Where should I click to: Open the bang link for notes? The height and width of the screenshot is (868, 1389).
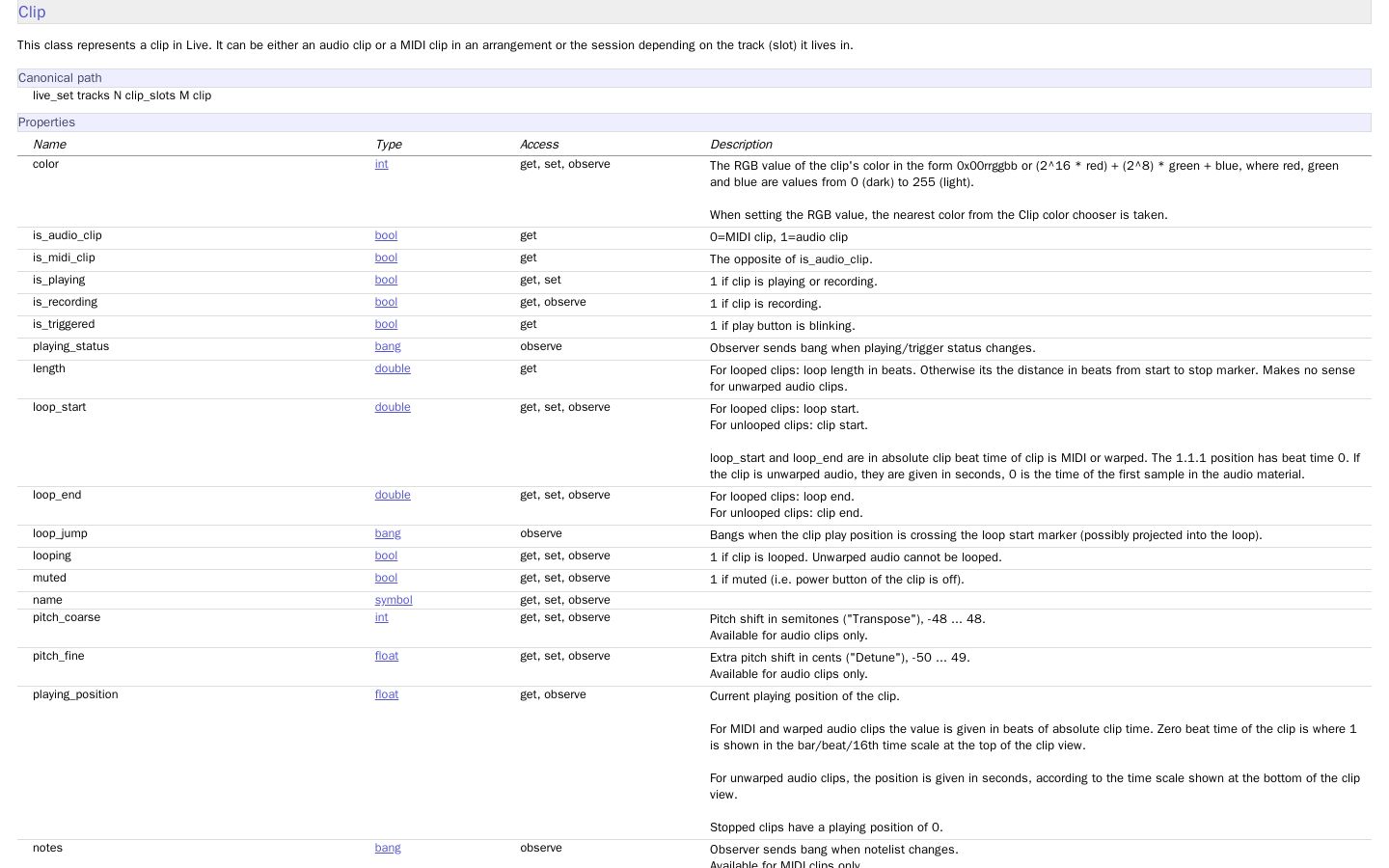[x=388, y=848]
